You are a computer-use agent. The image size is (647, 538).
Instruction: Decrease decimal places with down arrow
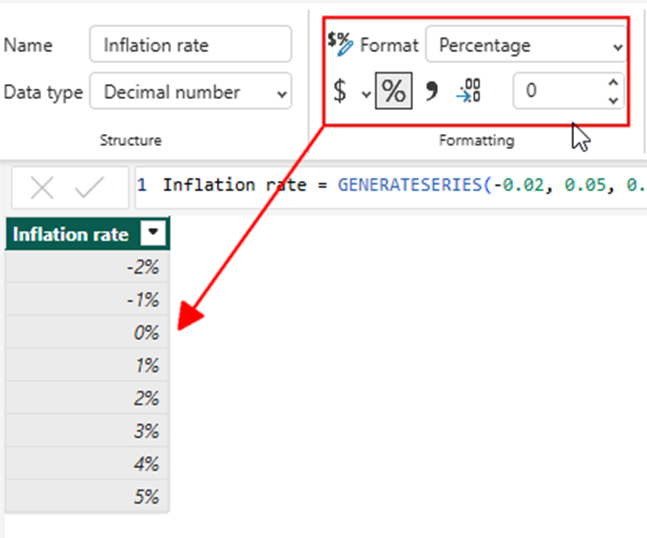pyautogui.click(x=613, y=100)
